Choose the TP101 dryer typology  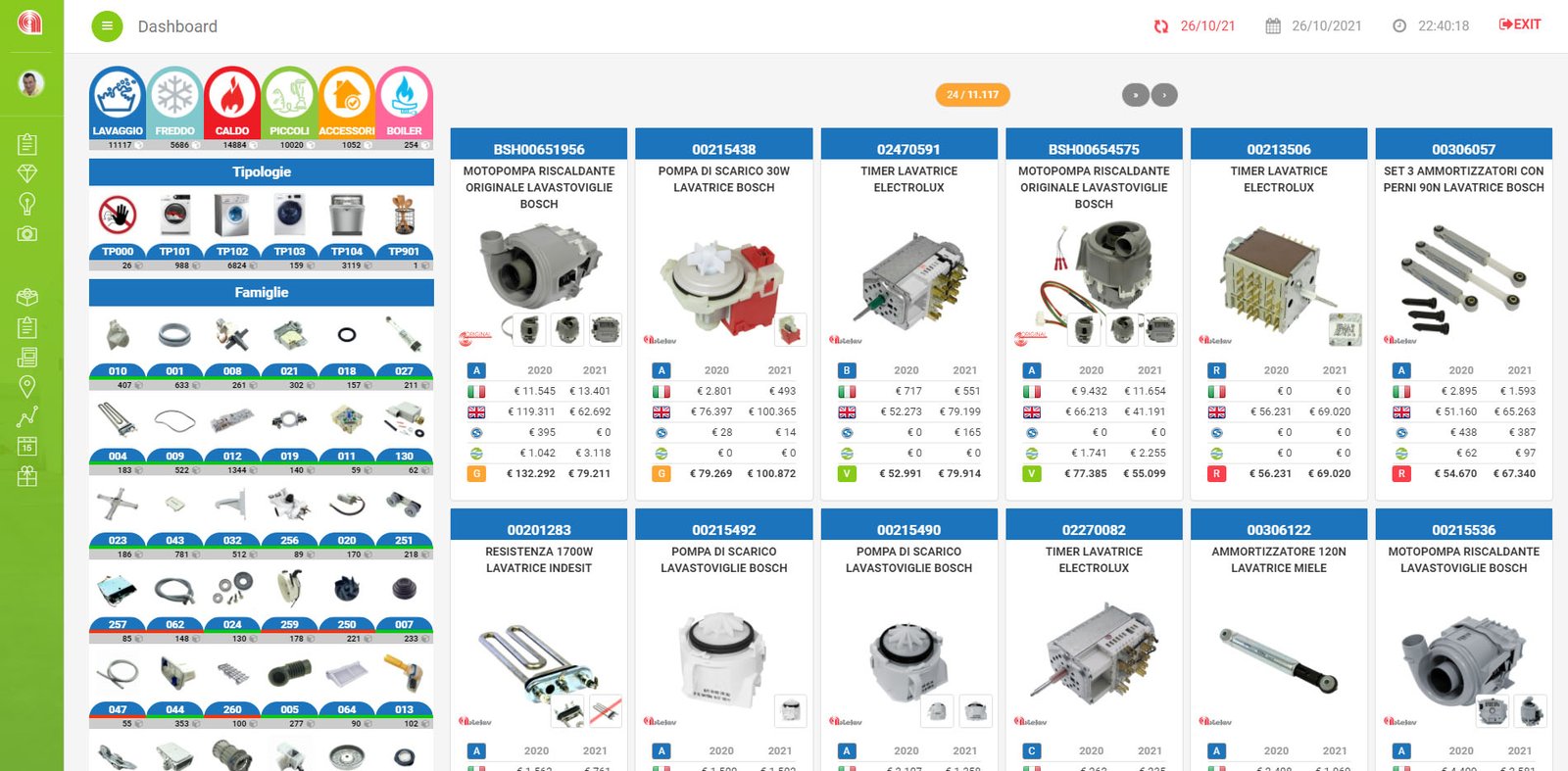(x=174, y=230)
